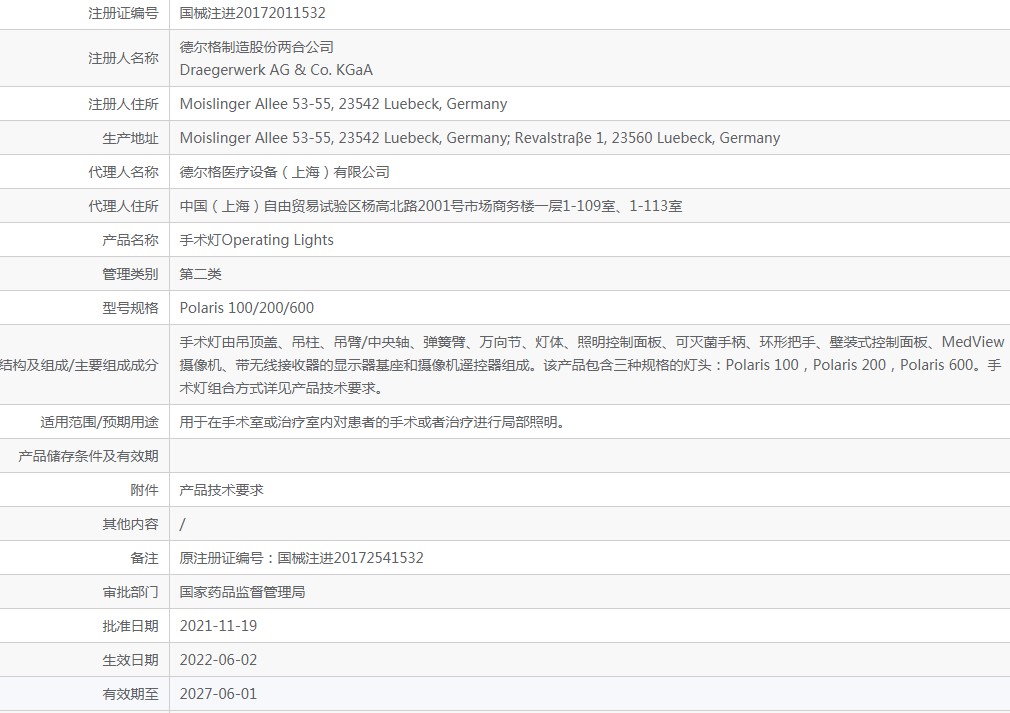Click the 管理类别 label

point(130,274)
